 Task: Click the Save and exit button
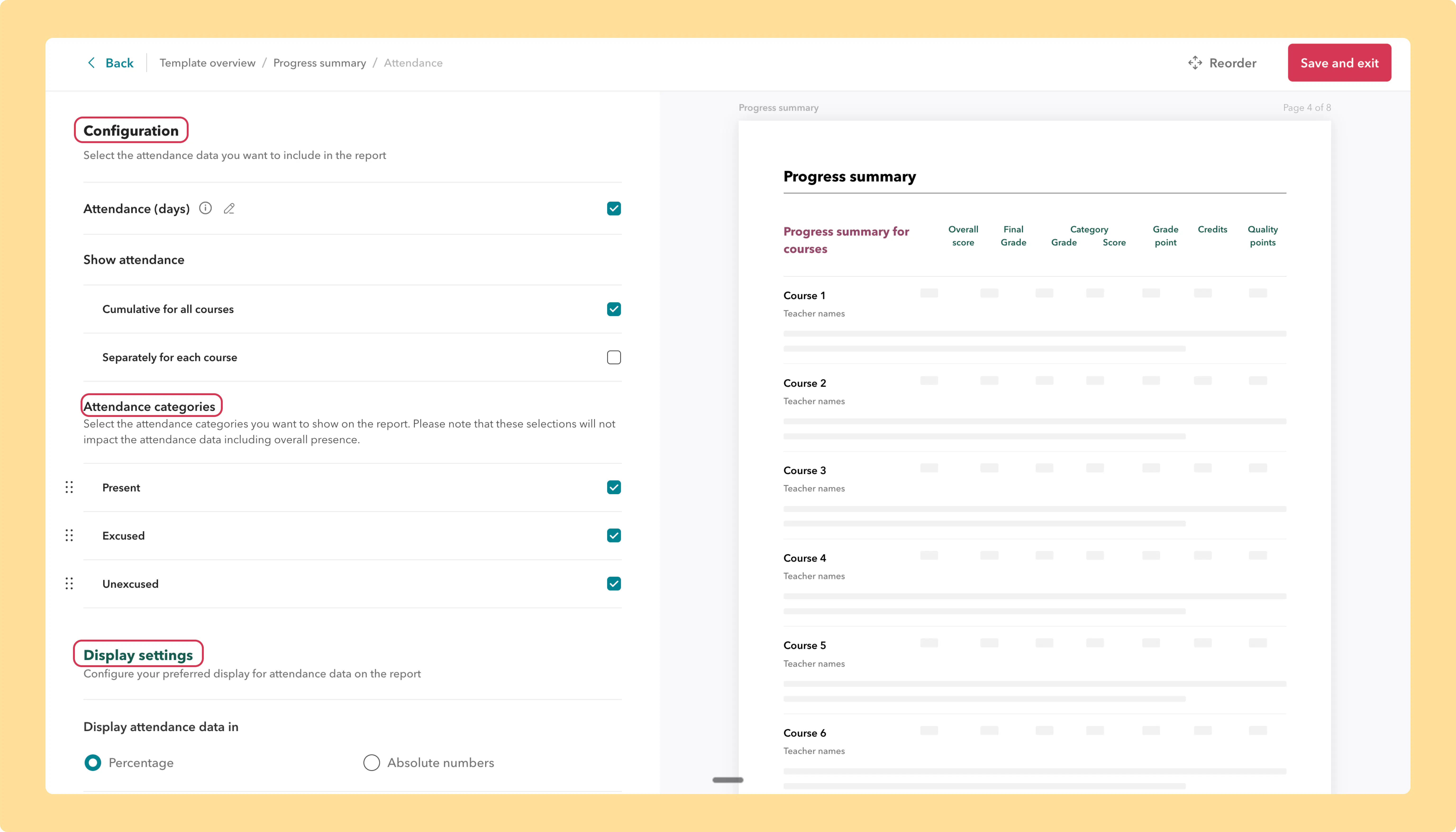coord(1339,63)
